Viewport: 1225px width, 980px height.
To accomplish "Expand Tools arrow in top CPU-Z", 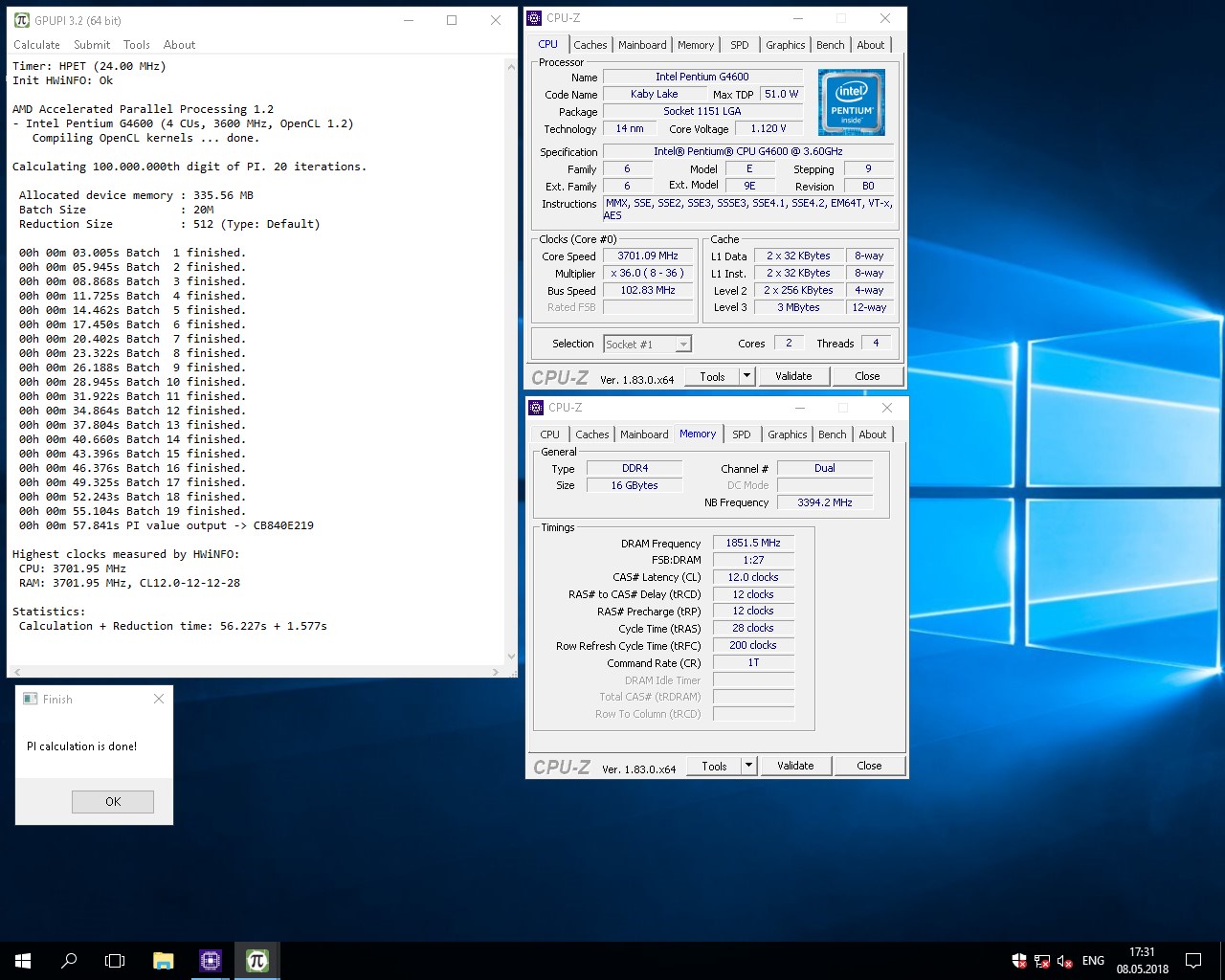I will [x=747, y=376].
